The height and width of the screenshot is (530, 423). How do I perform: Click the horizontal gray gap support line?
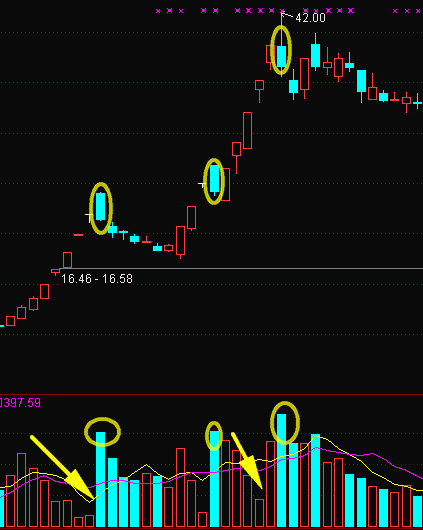(x=241, y=269)
